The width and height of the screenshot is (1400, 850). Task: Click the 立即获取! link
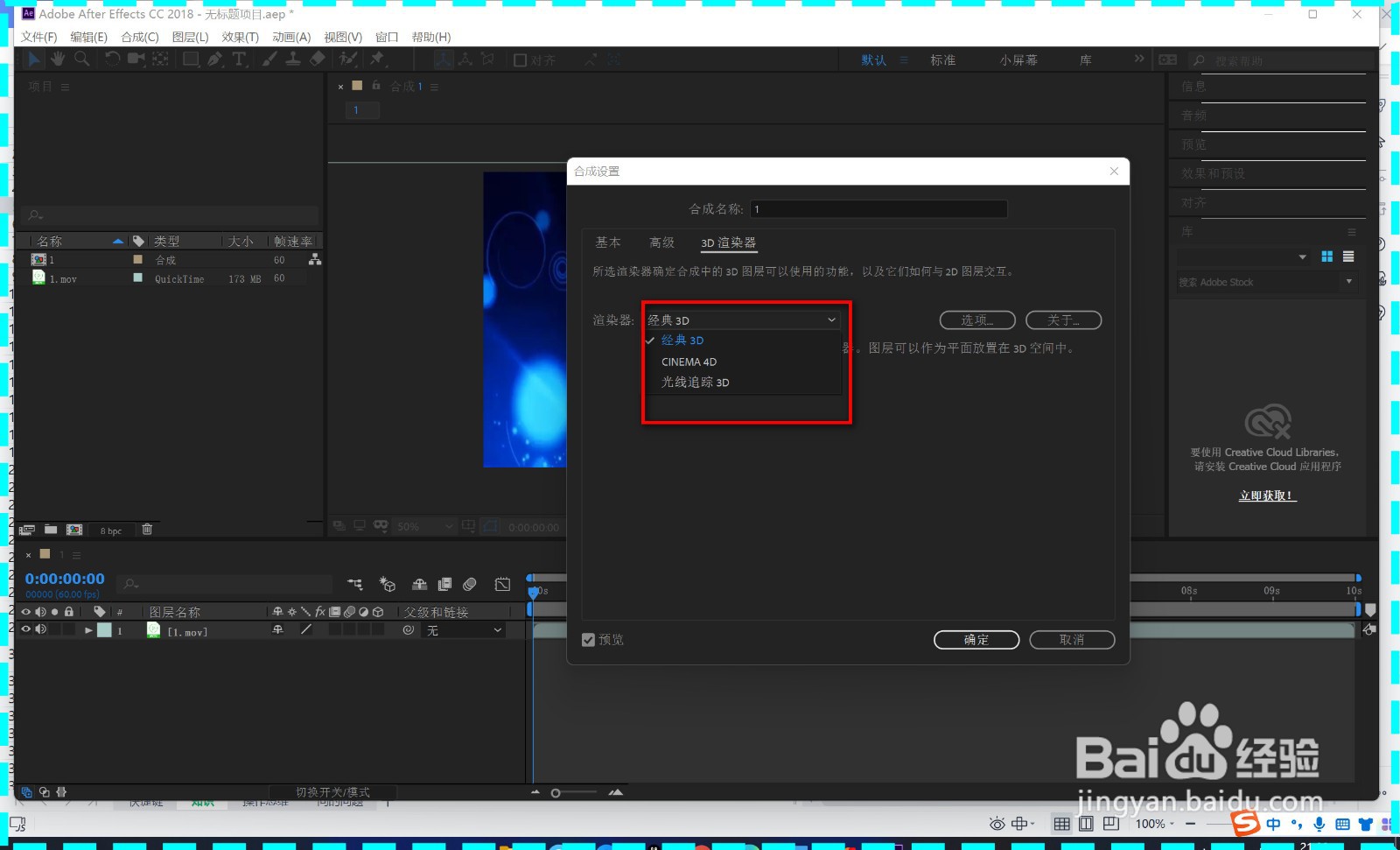point(1267,495)
